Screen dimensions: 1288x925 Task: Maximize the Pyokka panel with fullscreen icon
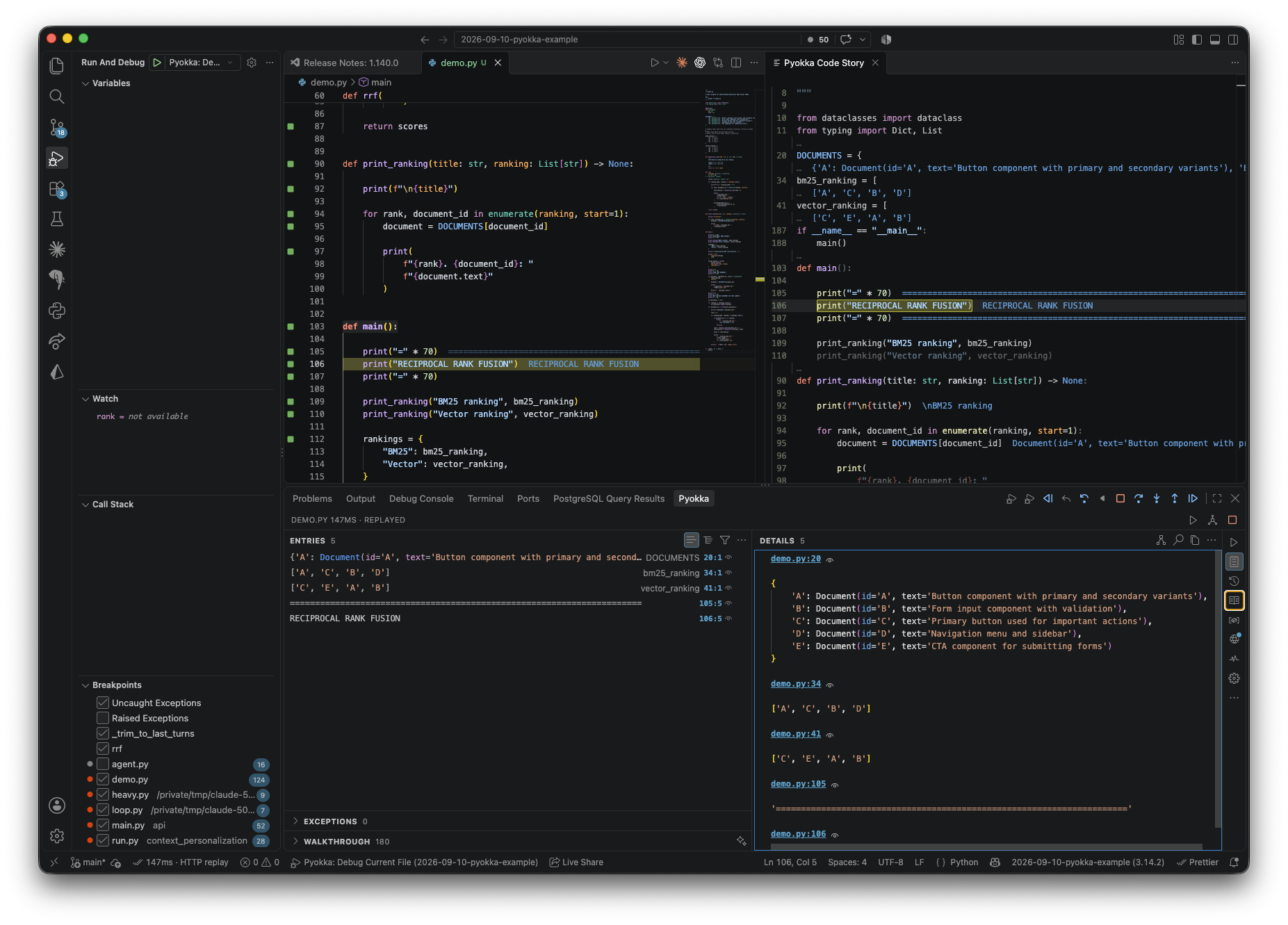tap(1217, 498)
